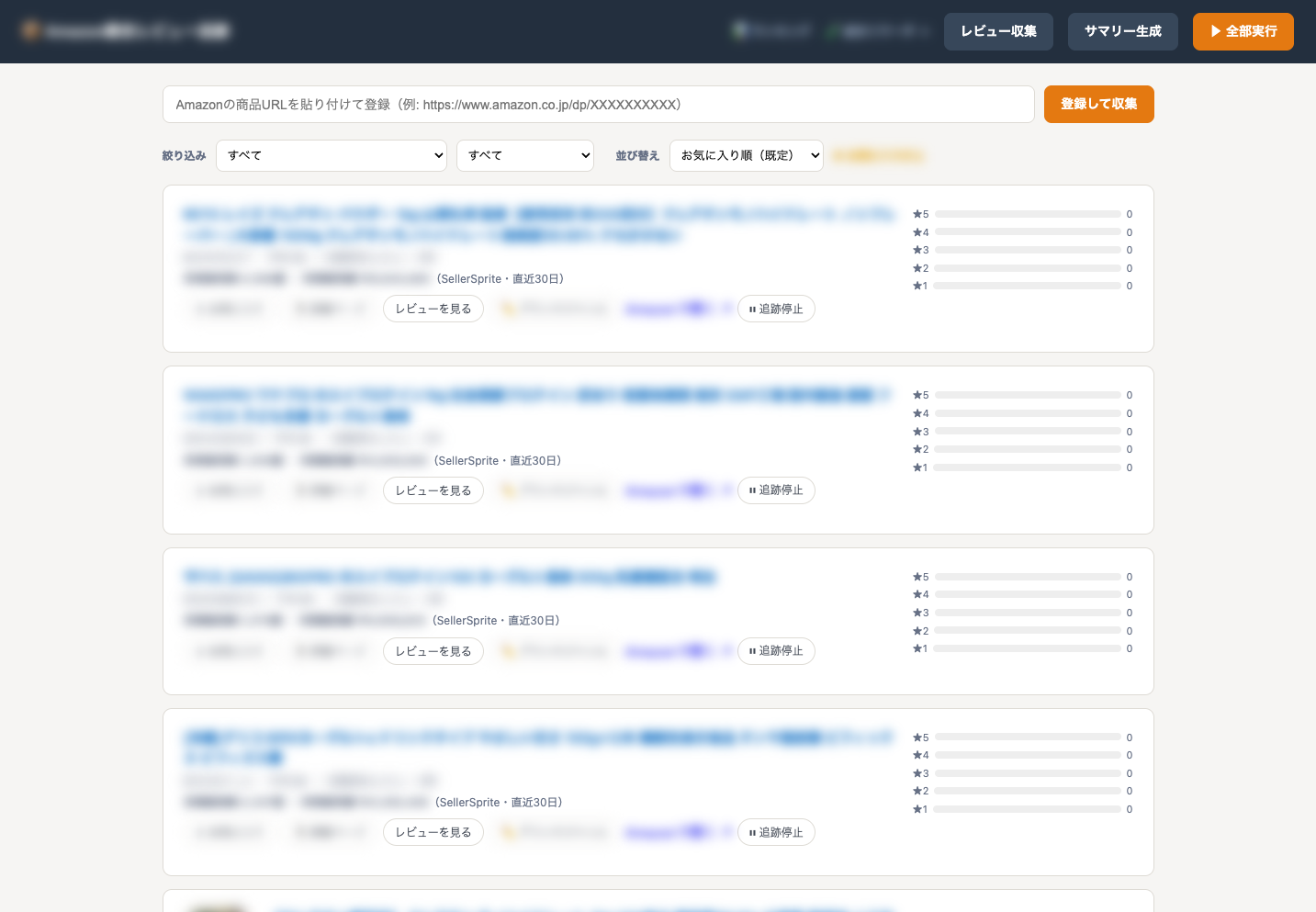
Task: Pause tracking via 追跡停止 on first product
Action: coord(776,309)
